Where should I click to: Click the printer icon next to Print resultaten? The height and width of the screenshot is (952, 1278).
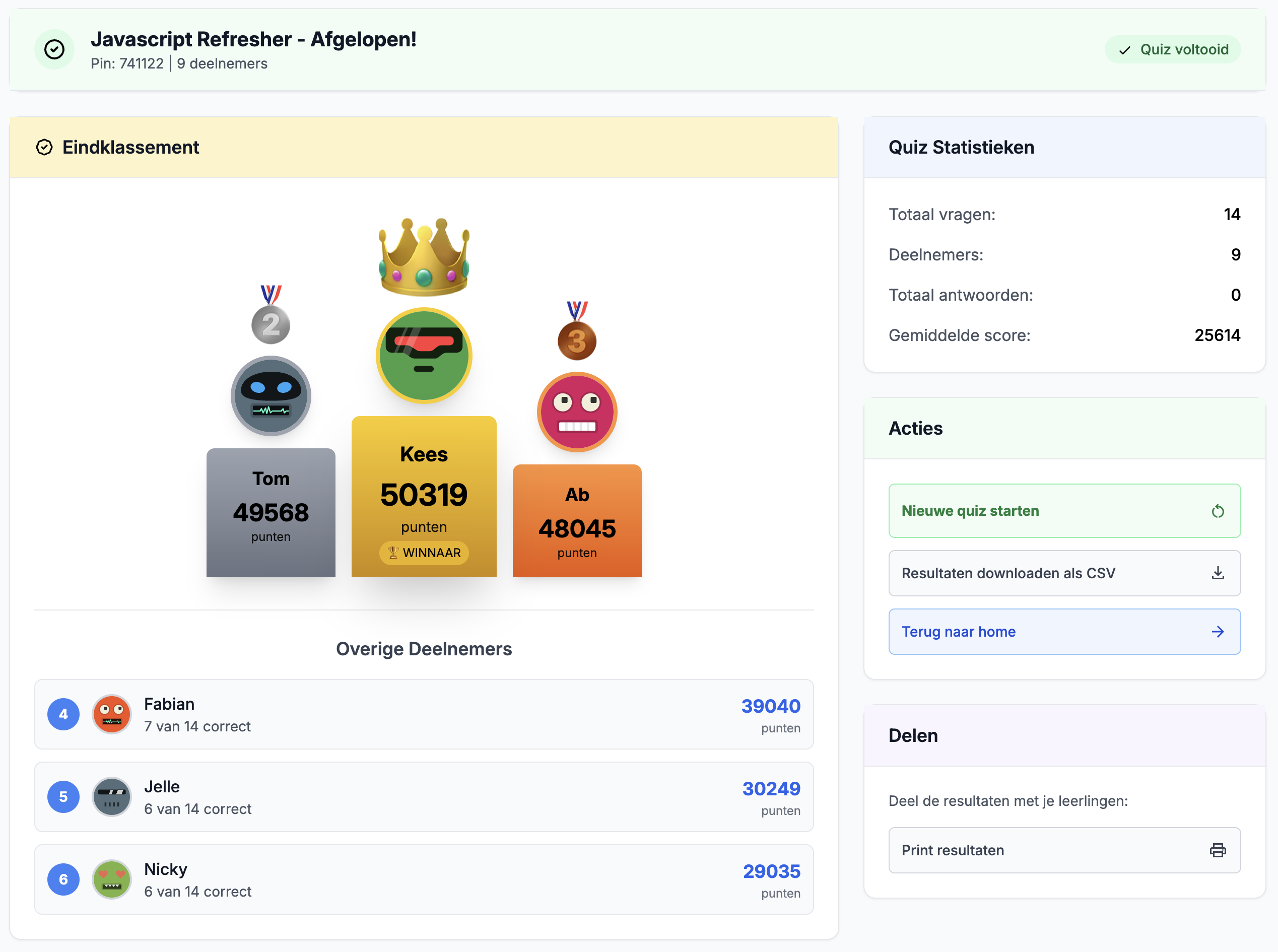click(1217, 850)
